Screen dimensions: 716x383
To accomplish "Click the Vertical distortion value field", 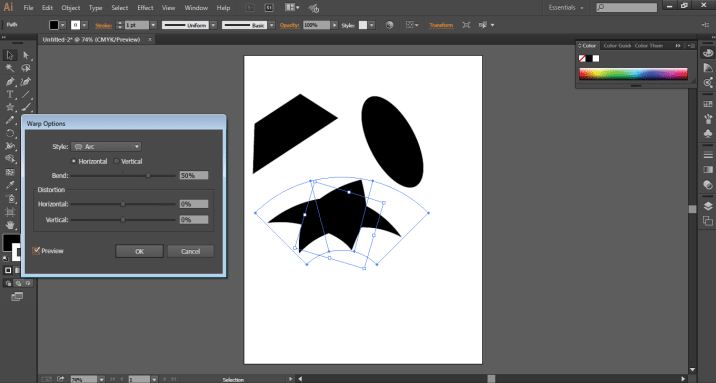I will (x=194, y=220).
